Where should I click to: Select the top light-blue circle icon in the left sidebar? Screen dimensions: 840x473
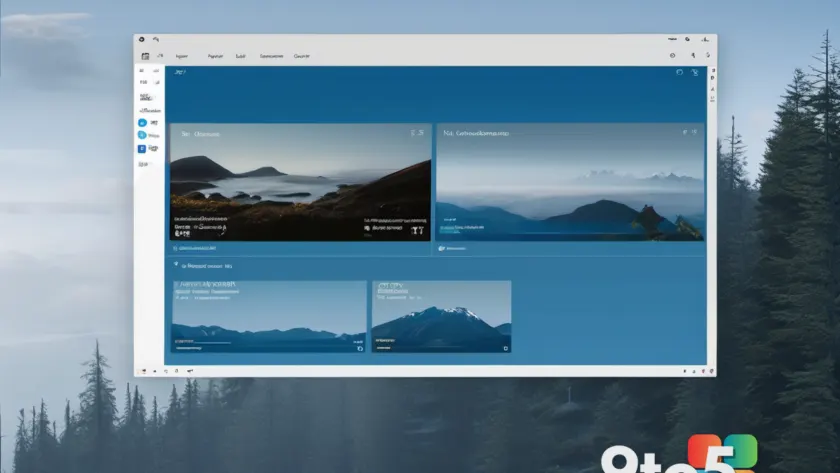[142, 123]
